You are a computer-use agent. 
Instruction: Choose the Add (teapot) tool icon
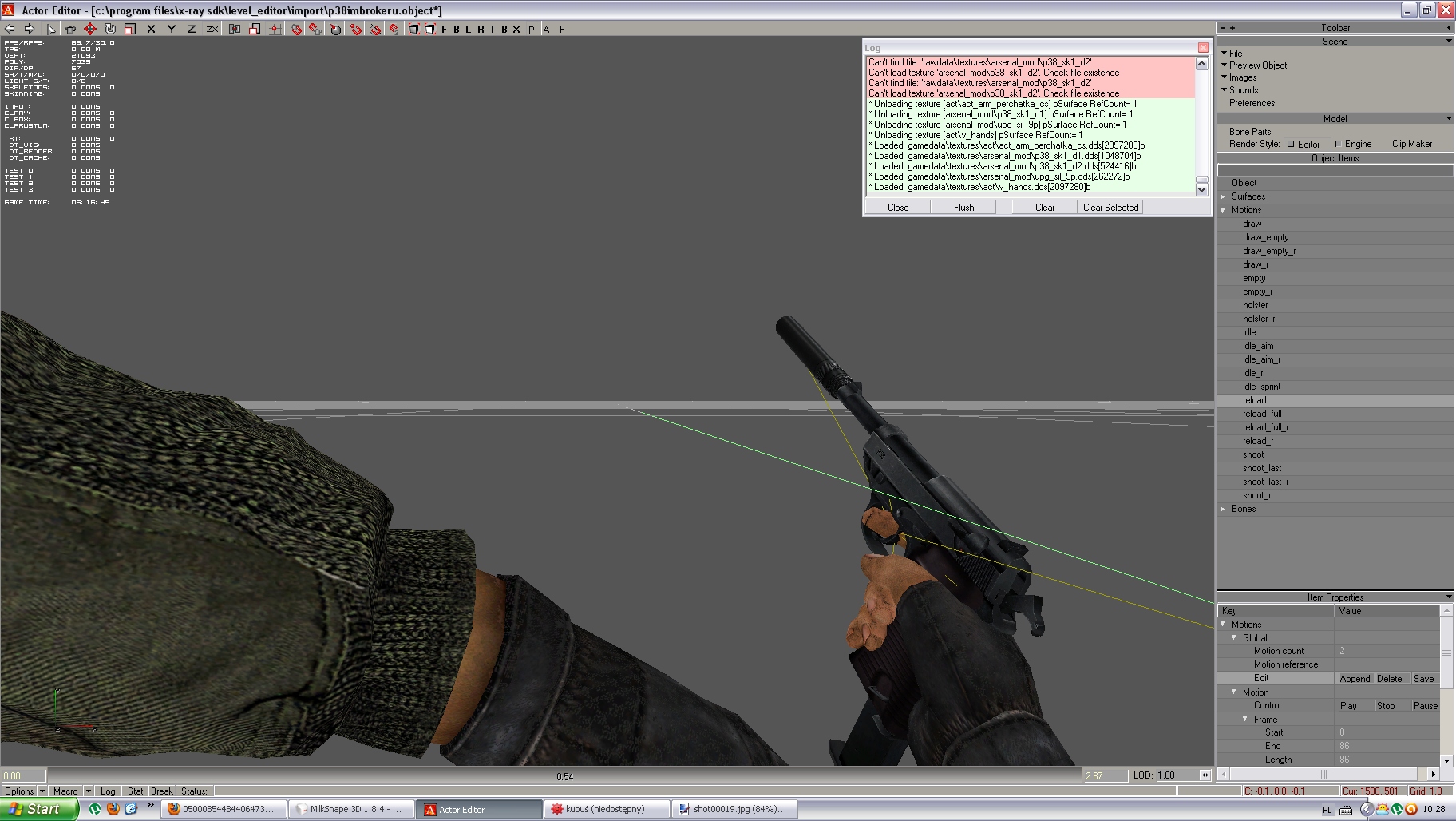tap(70, 29)
